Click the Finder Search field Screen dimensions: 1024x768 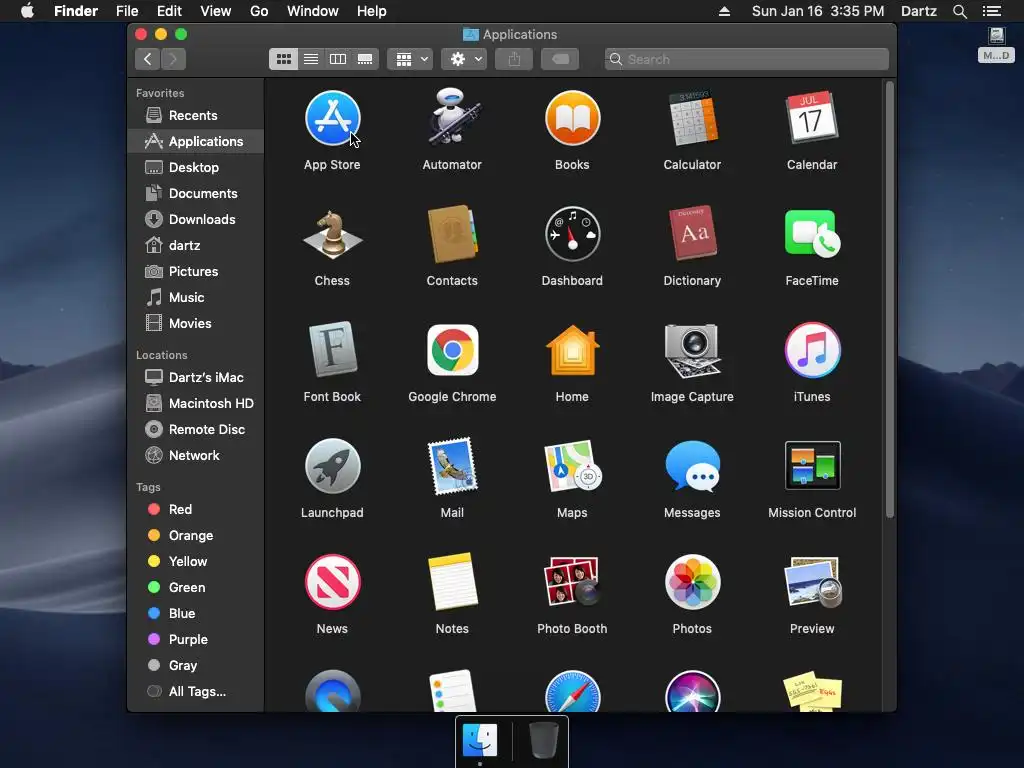746,59
